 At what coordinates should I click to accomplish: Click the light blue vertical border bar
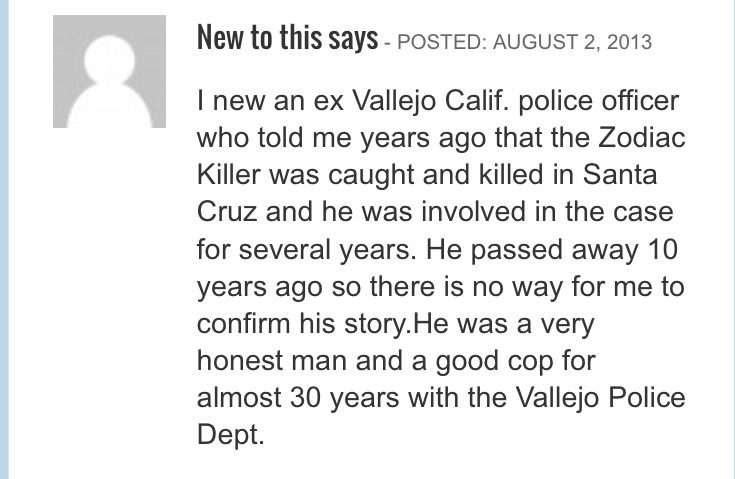pyautogui.click(x=4, y=240)
